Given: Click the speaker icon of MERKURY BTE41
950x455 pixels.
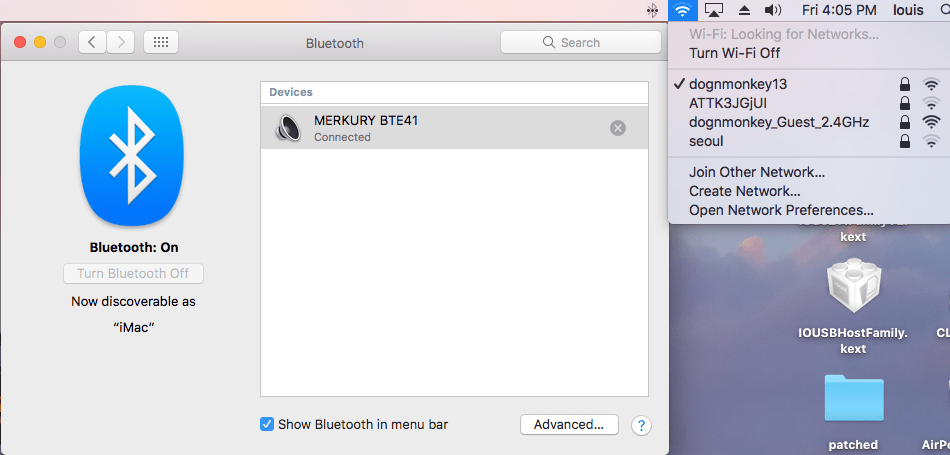Looking at the screenshot, I should click(x=289, y=128).
